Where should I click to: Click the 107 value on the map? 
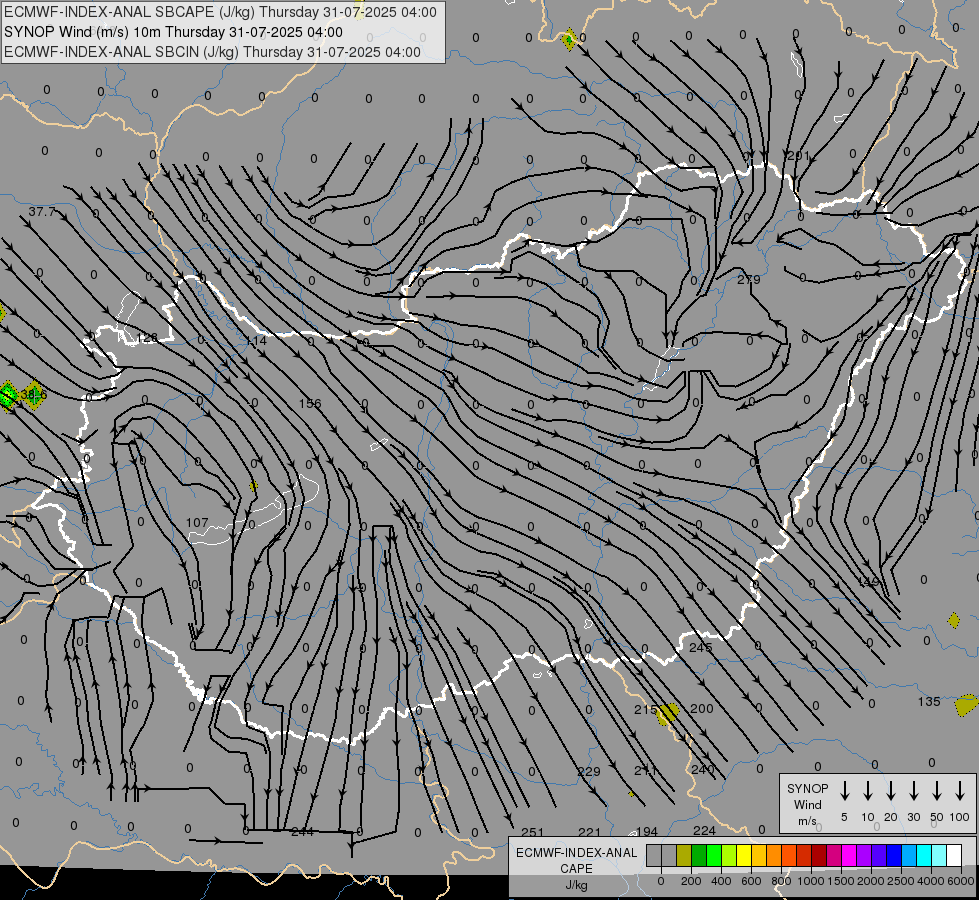[197, 522]
